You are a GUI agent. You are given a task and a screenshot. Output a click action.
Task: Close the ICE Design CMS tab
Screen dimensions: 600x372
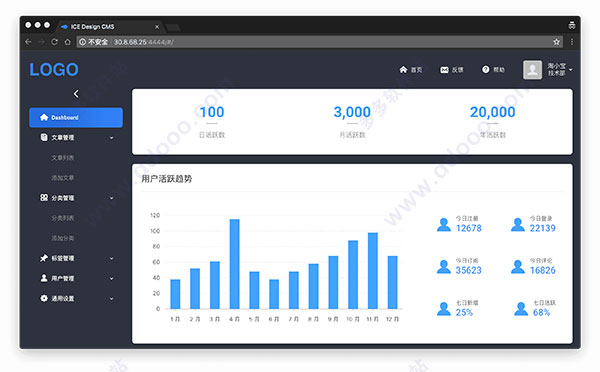coord(157,27)
